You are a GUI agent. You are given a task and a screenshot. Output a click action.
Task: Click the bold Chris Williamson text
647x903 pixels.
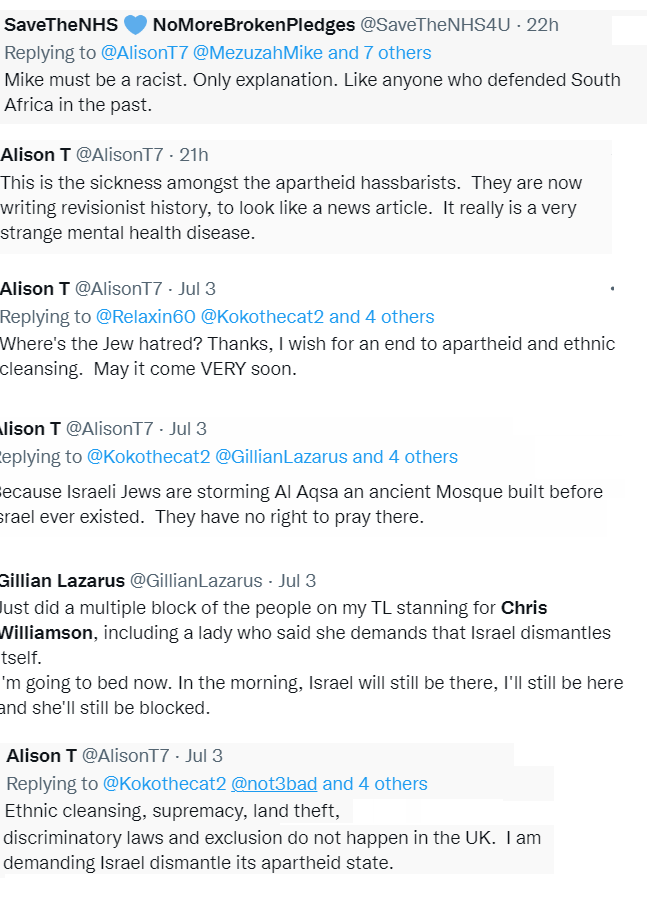[x=524, y=608]
